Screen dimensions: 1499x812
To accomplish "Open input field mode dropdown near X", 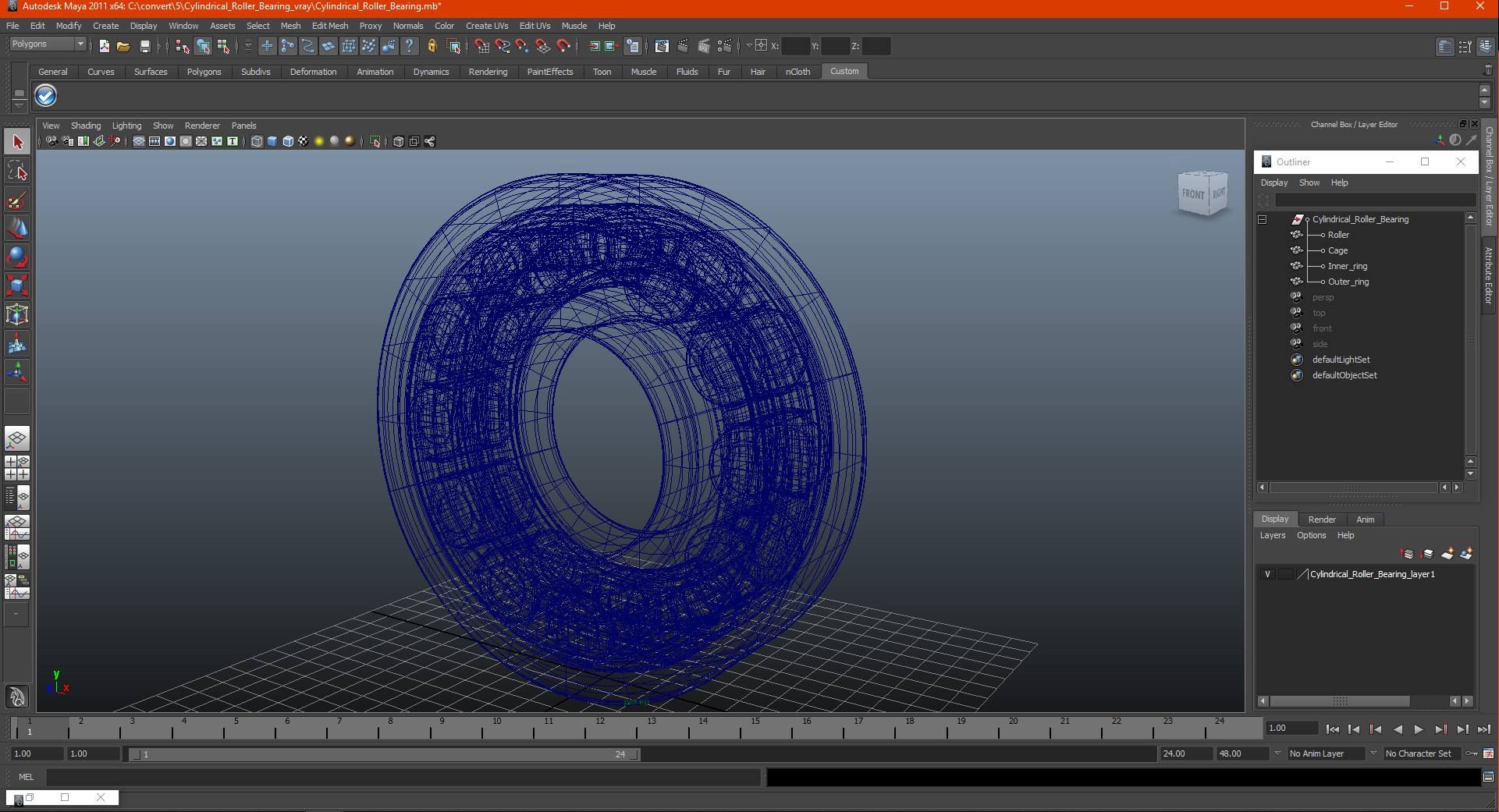I will tap(749, 45).
